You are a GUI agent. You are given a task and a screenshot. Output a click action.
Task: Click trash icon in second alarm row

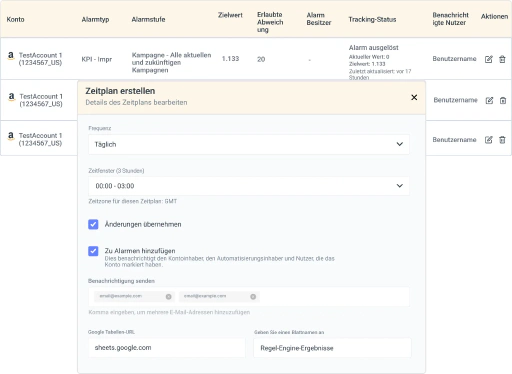coord(503,100)
